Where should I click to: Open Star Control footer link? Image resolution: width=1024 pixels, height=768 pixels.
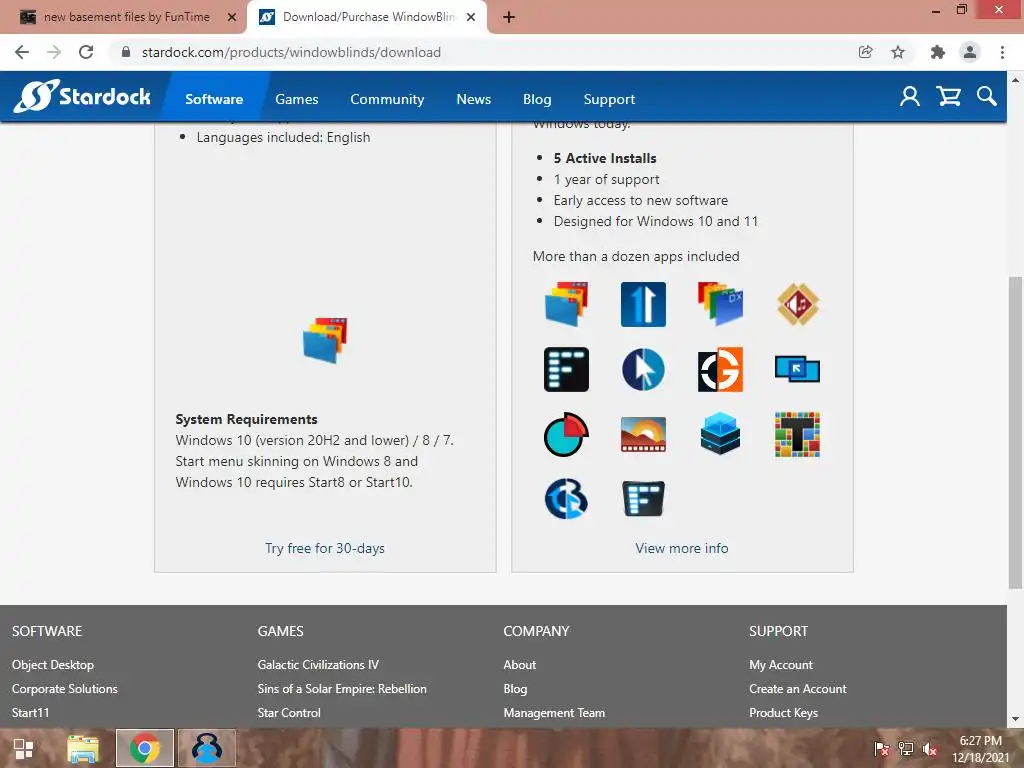(x=289, y=713)
